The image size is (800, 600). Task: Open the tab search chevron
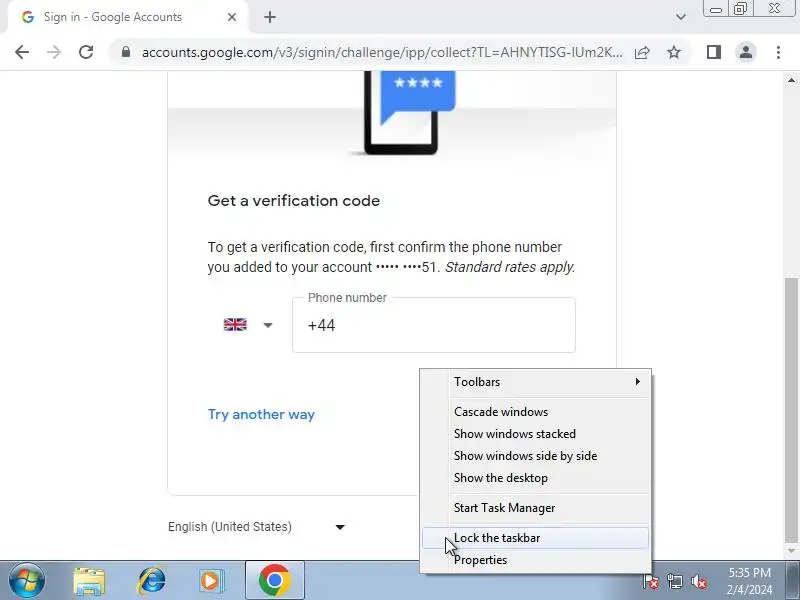click(681, 17)
